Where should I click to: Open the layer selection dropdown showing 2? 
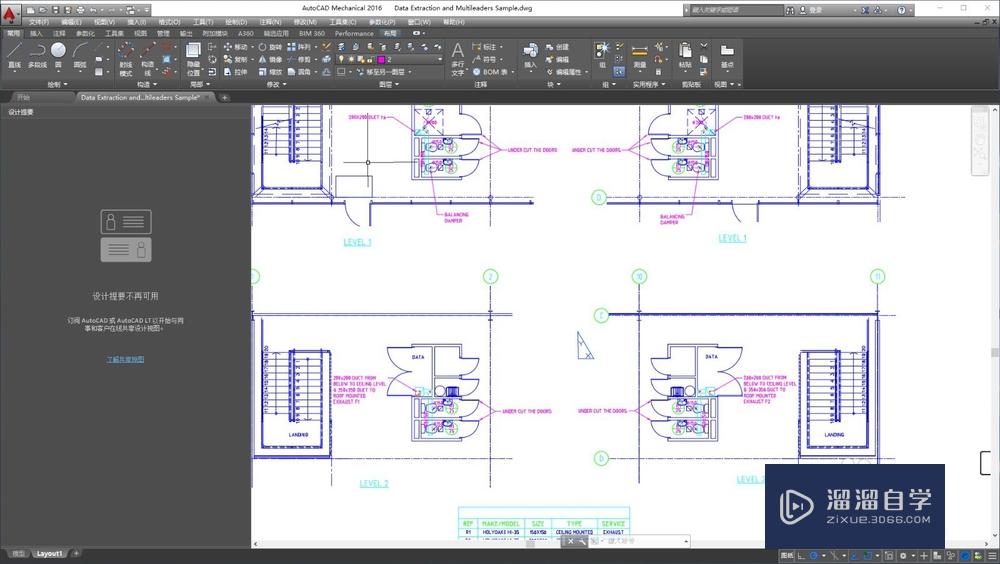(x=388, y=59)
